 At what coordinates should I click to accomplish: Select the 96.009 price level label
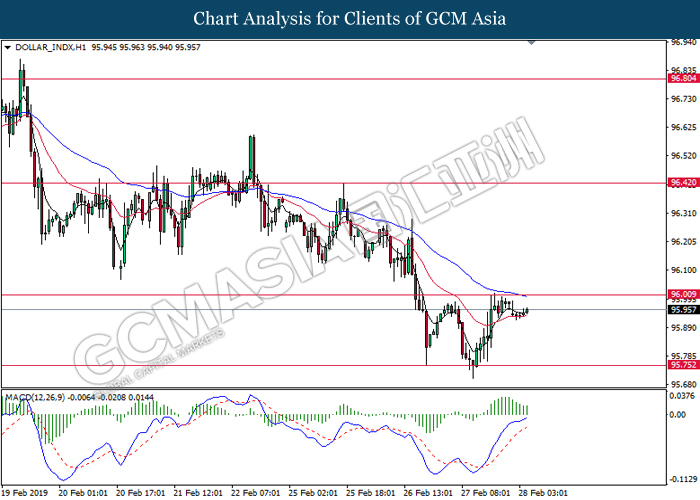(x=683, y=294)
